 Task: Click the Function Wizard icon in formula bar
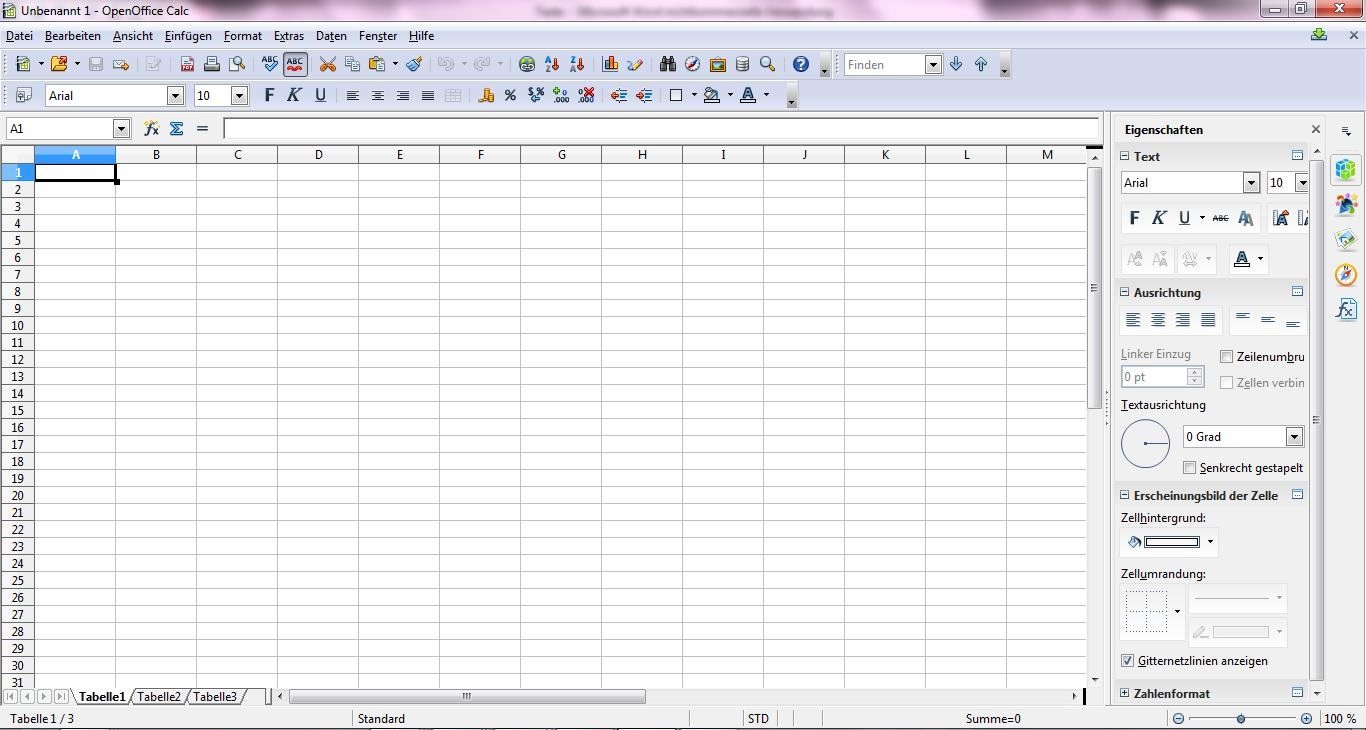pos(151,128)
